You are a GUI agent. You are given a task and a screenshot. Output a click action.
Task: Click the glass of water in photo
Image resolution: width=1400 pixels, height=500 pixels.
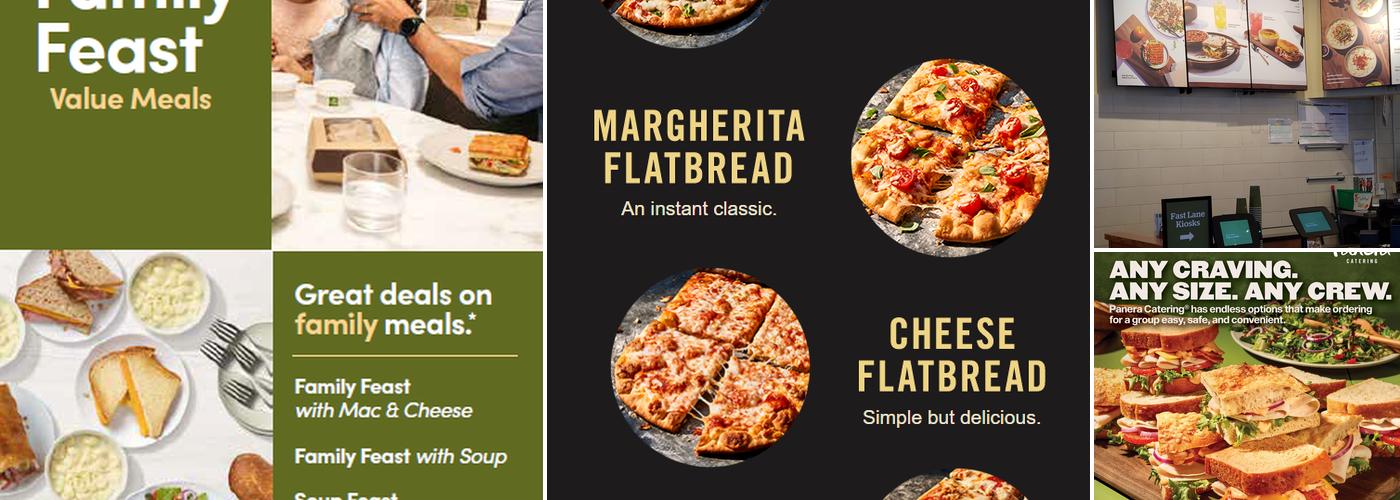click(374, 191)
